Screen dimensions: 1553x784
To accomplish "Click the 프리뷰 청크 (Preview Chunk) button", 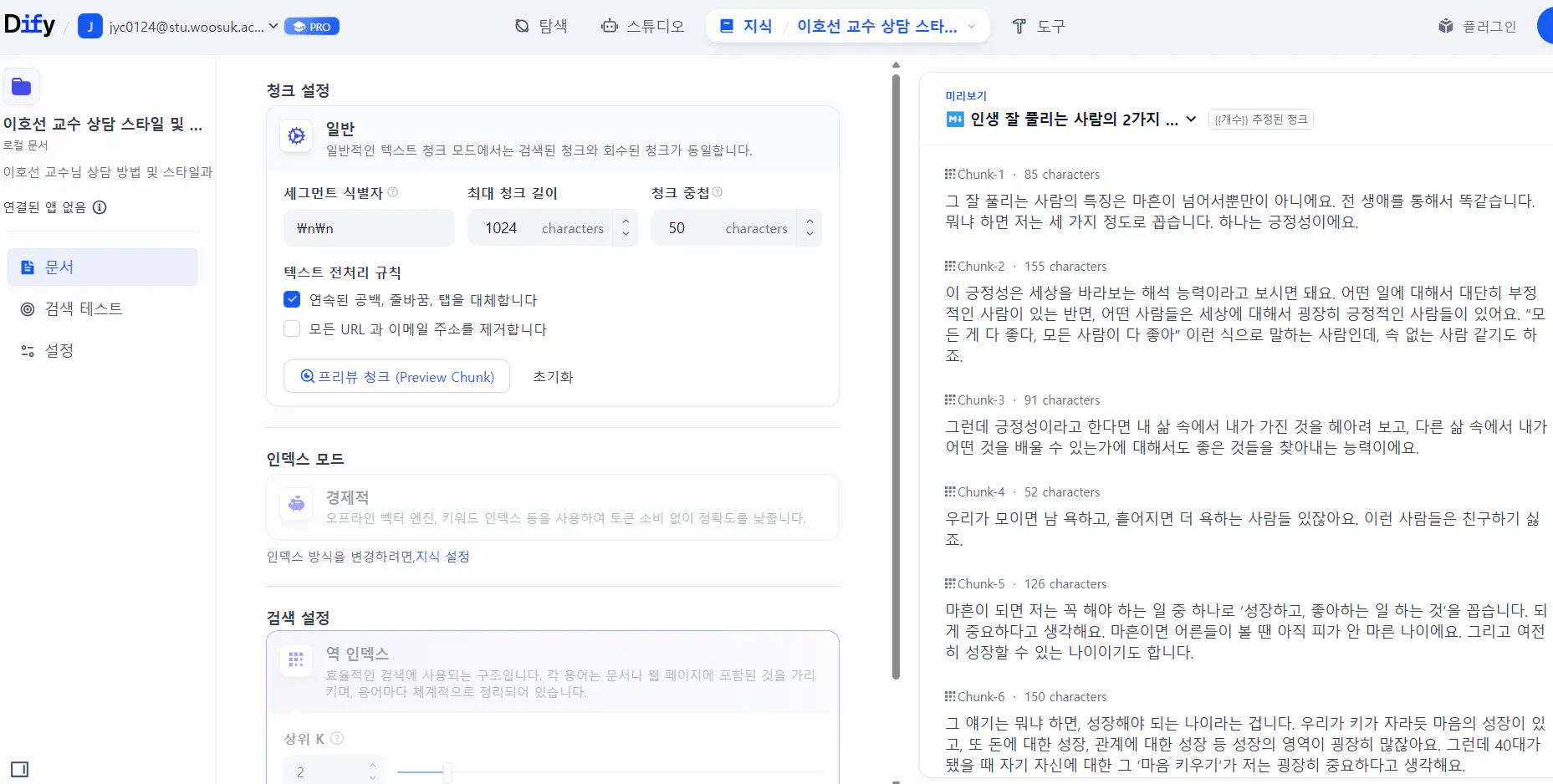I will click(x=396, y=376).
